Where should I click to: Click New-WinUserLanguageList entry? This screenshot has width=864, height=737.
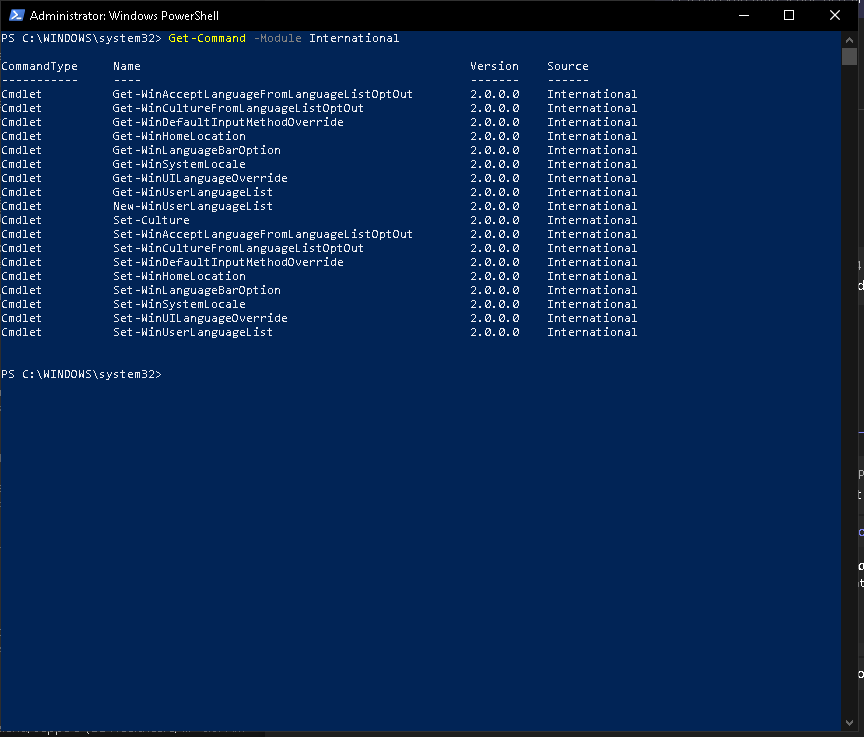click(193, 206)
